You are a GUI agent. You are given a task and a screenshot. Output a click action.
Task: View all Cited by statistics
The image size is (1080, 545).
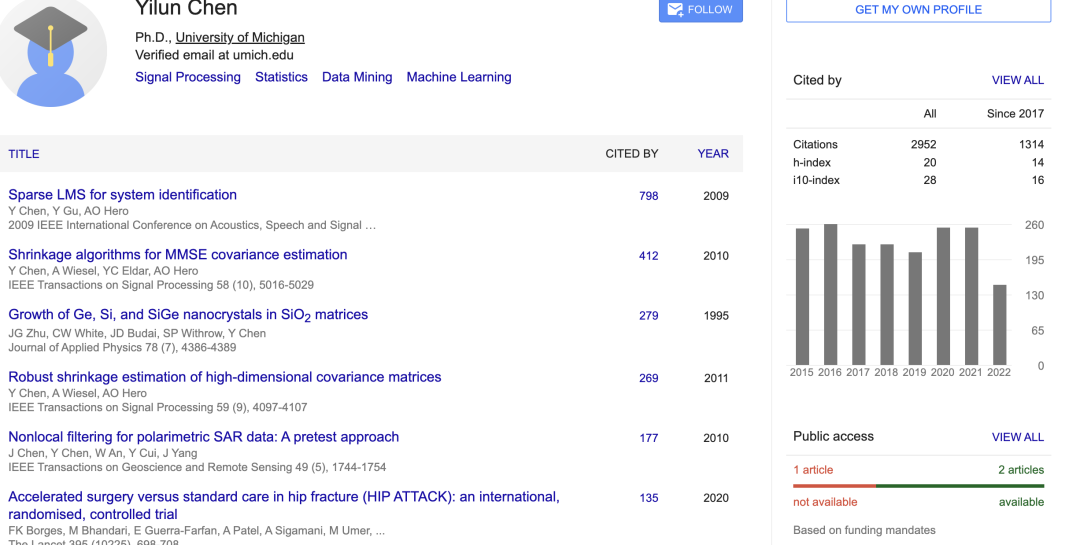pos(1017,80)
